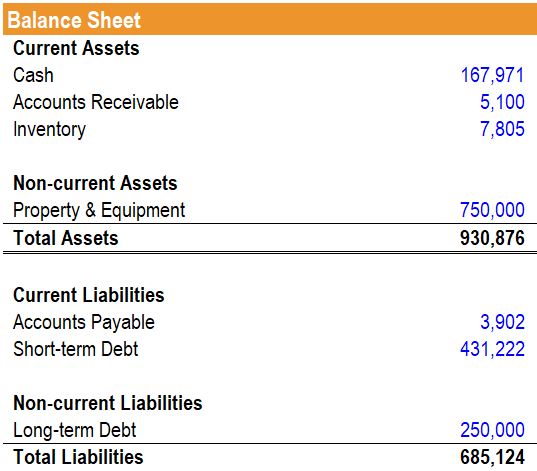Select the Accounts Receivable label
The image size is (537, 471).
pyautogui.click(x=96, y=102)
